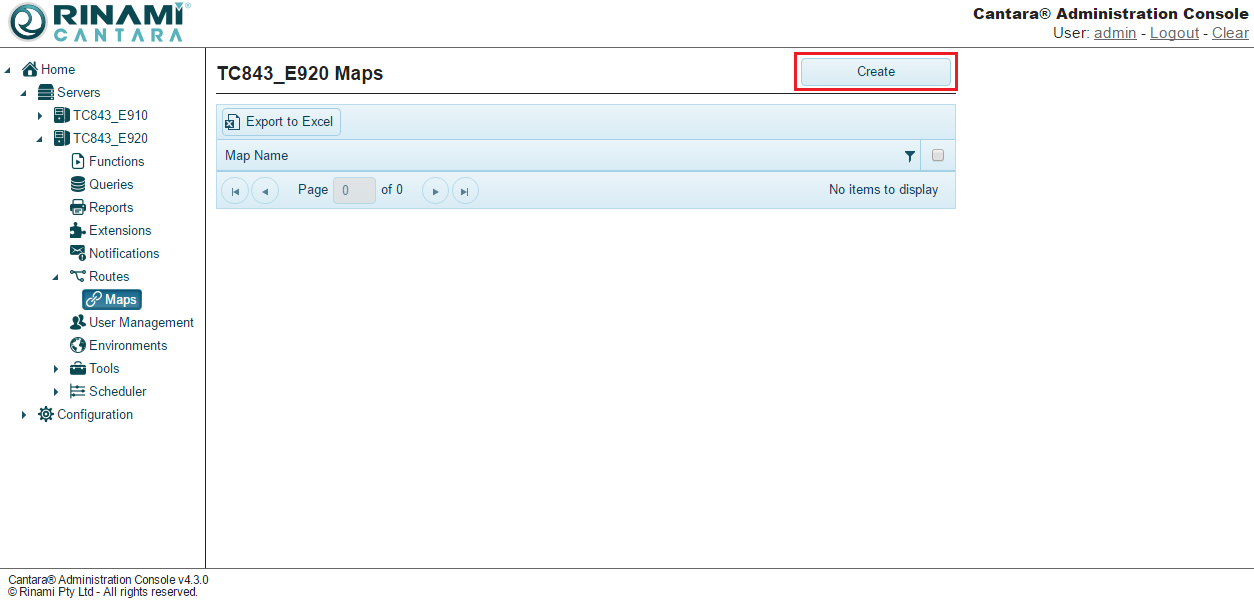Click the User Management people icon
This screenshot has width=1254, height=610.
[78, 323]
